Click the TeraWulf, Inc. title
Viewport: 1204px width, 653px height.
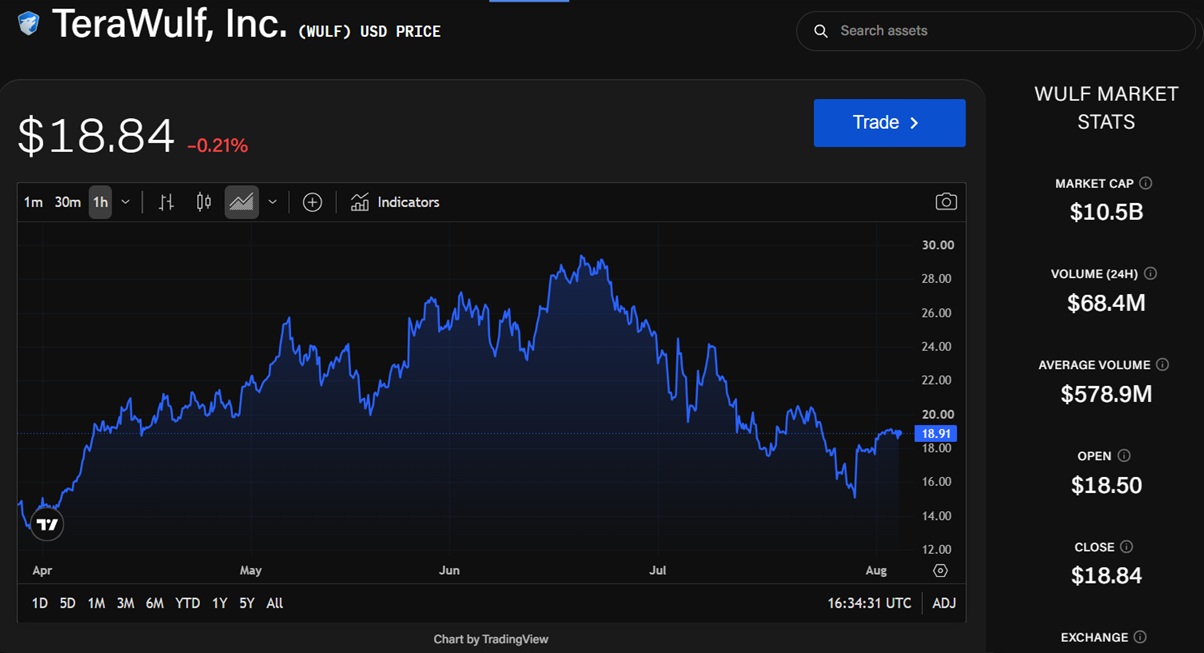(x=170, y=23)
